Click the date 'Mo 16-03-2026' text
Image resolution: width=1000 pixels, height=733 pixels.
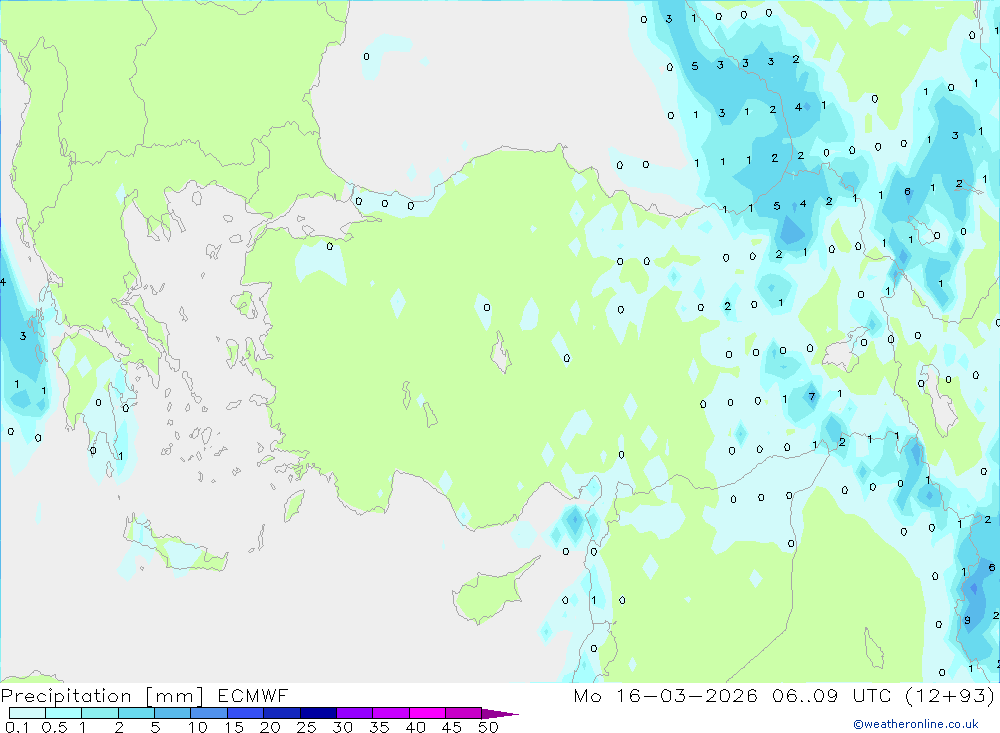(666, 695)
